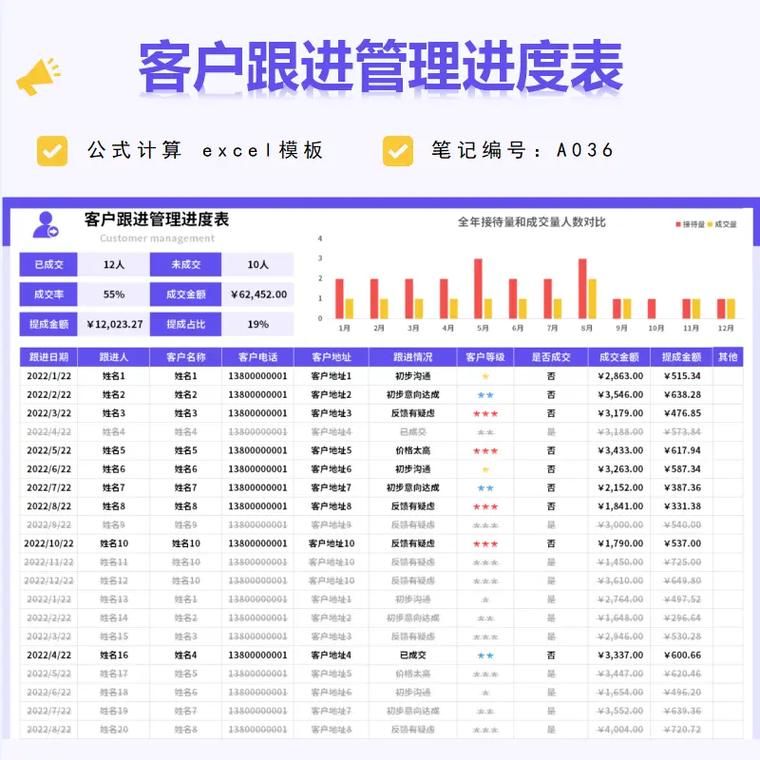Select the amount cell ¥3,337.00
Viewport: 760px width, 760px height.
click(619, 655)
